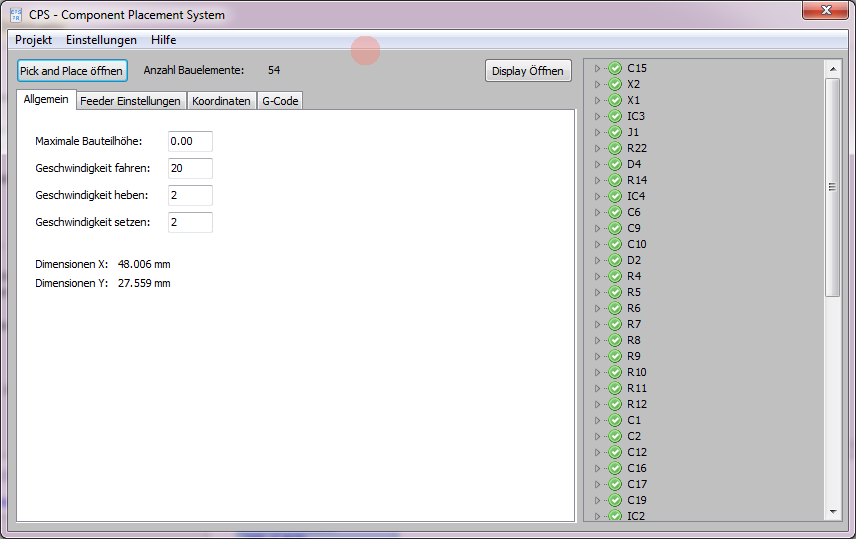Click the scroll up arrow of component list
856x539 pixels.
point(833,69)
